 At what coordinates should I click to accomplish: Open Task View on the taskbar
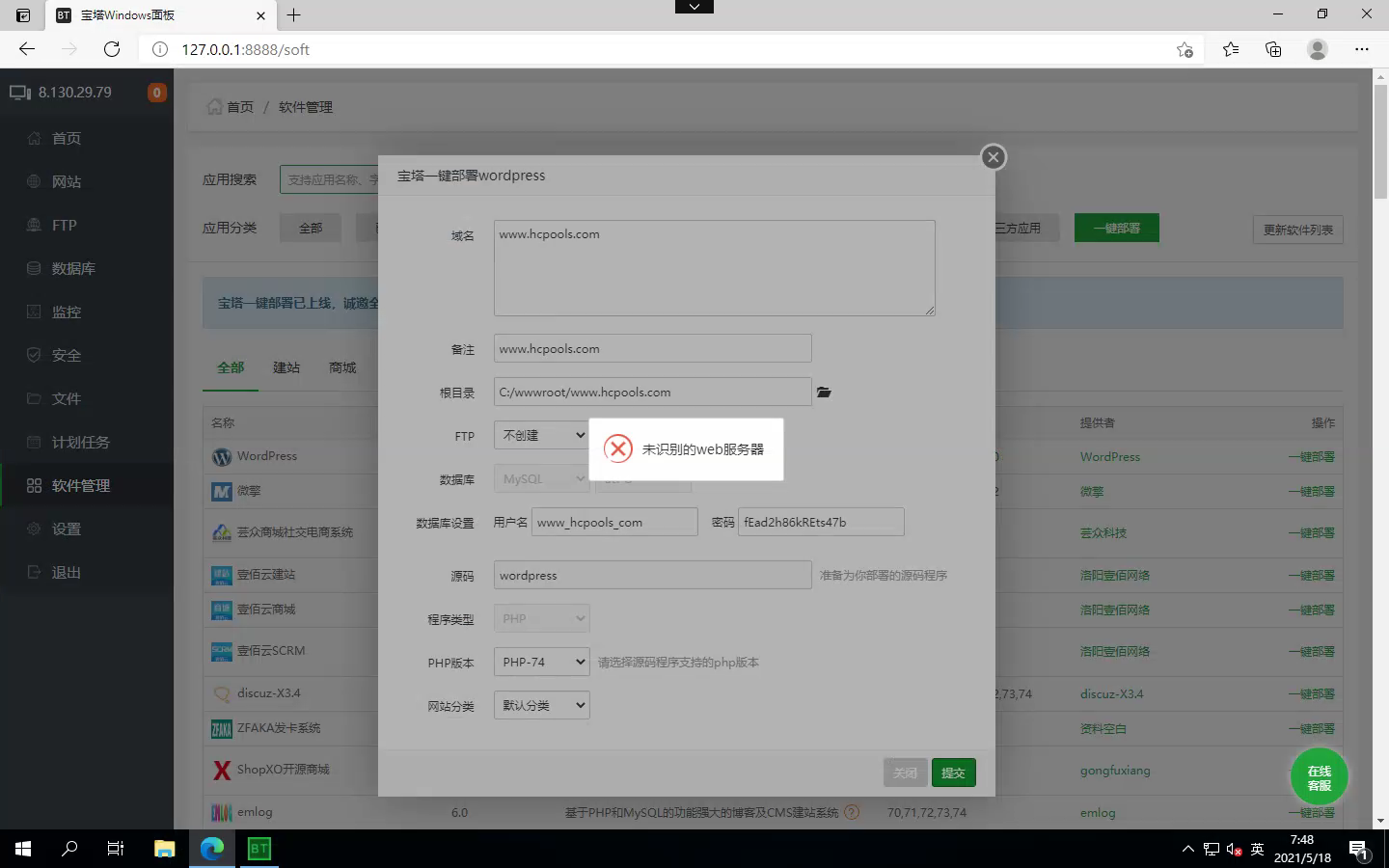(x=116, y=849)
